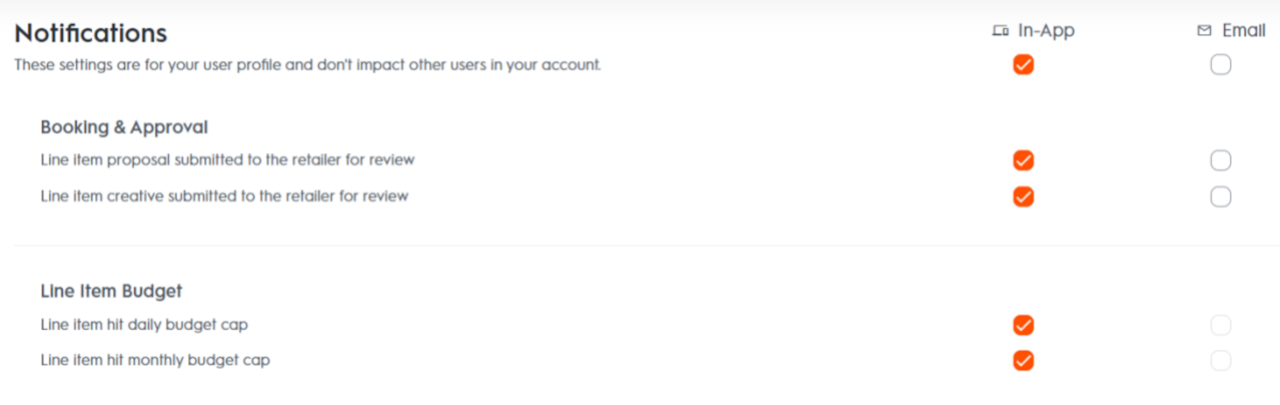Click the Email envelope icon in column header
This screenshot has width=1280, height=405.
(x=1204, y=31)
